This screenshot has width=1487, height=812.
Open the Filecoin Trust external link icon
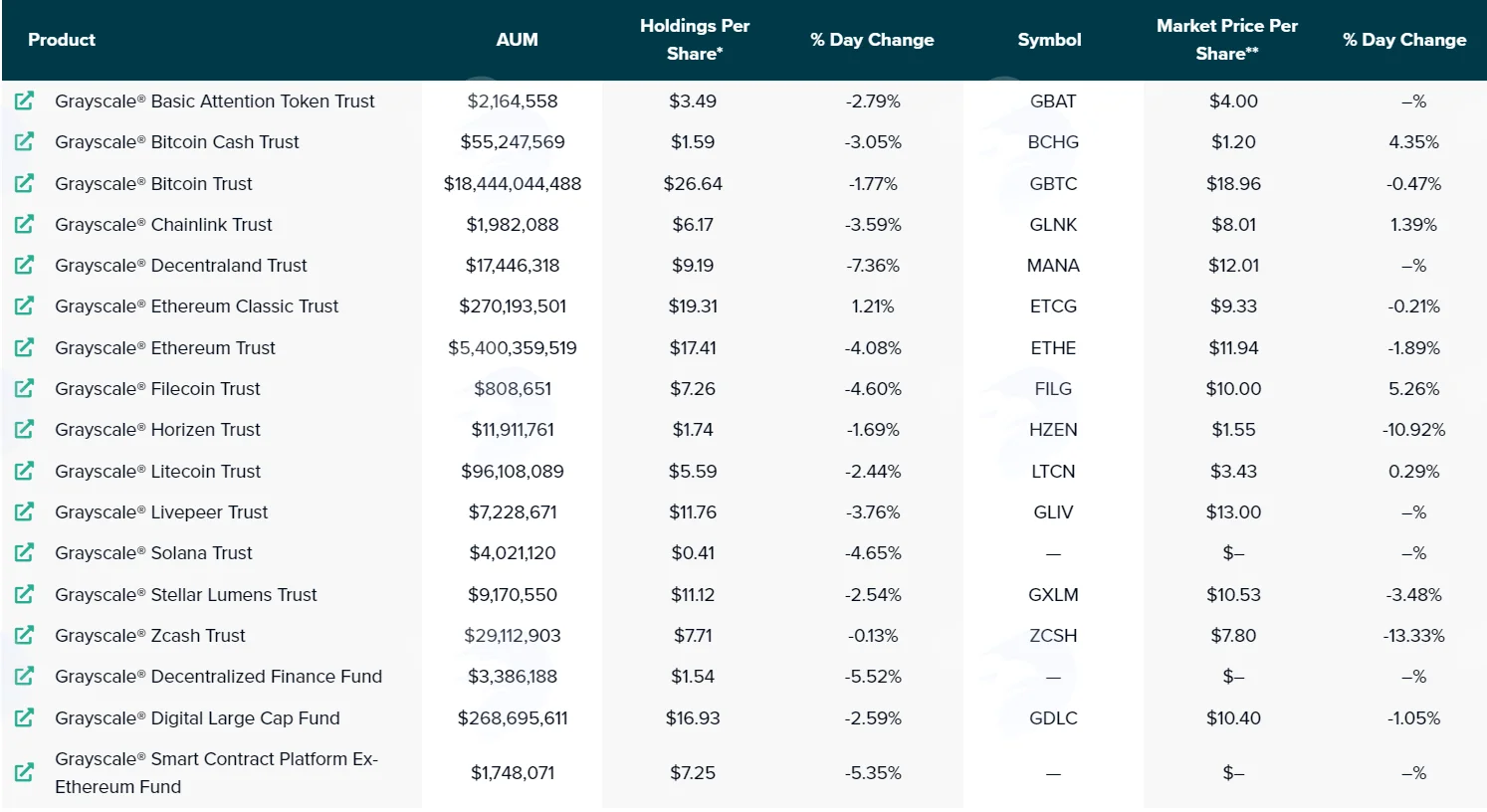pyautogui.click(x=25, y=388)
